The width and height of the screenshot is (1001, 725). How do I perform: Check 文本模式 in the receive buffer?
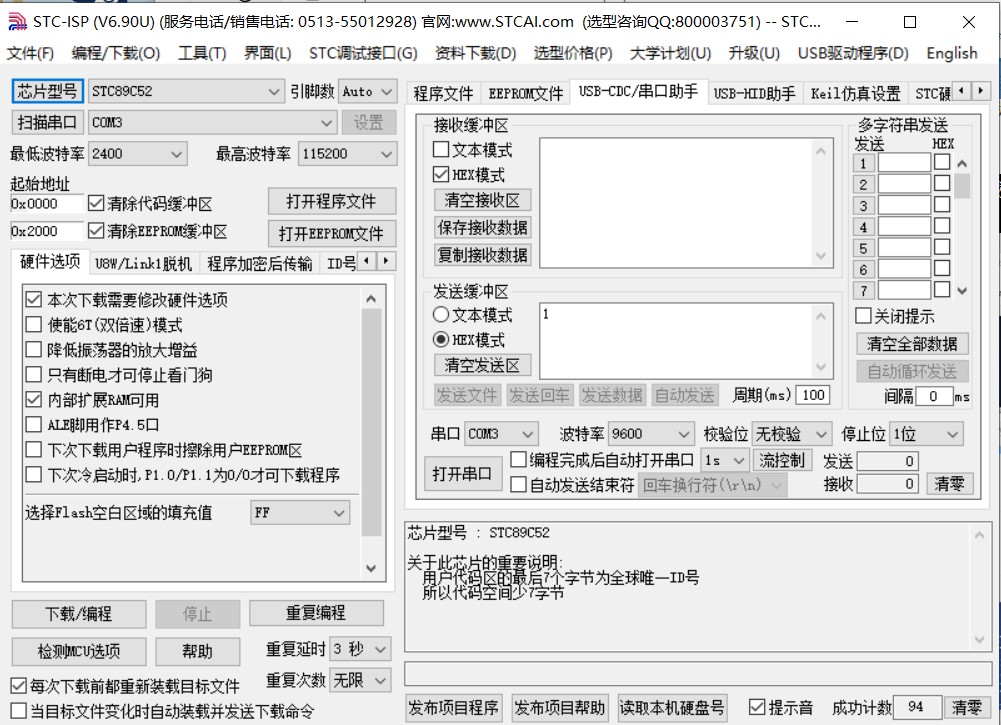pyautogui.click(x=440, y=149)
